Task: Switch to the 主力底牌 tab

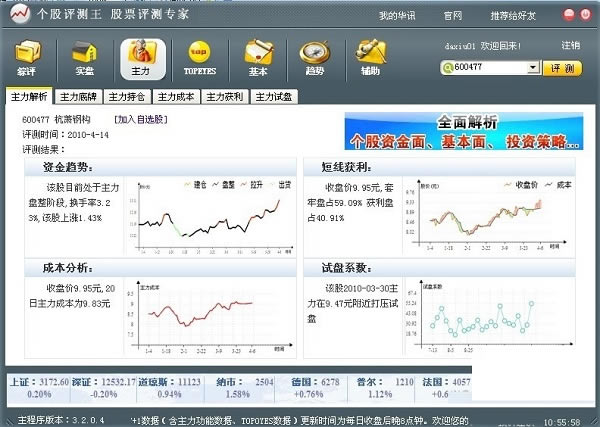Action: coord(78,97)
